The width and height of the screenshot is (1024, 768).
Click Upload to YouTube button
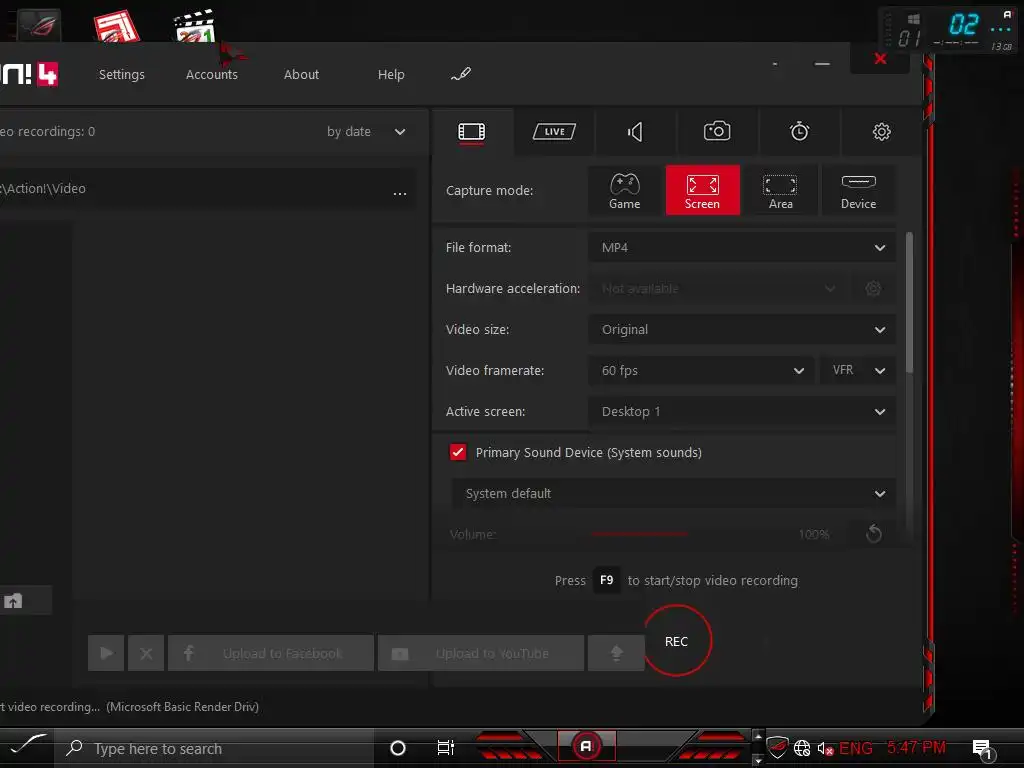tap(481, 653)
